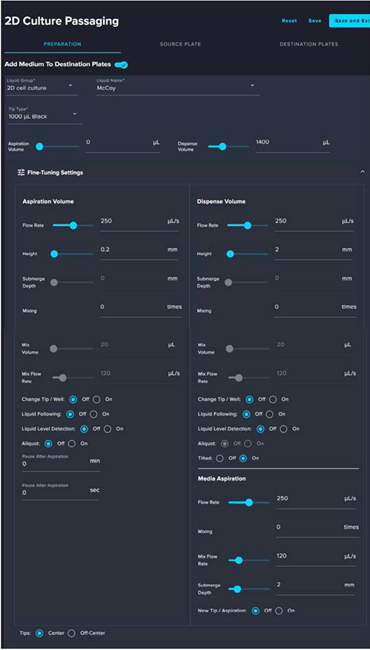The width and height of the screenshot is (370, 650).
Task: Click Media Aspiration Submerge Depth 2 field
Action: coord(315,587)
